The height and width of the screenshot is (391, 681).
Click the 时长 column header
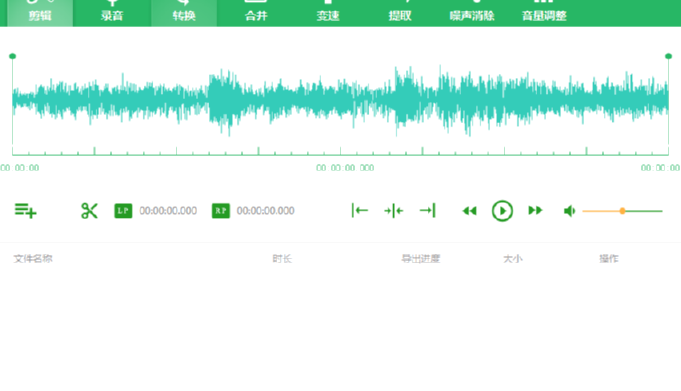(x=282, y=258)
